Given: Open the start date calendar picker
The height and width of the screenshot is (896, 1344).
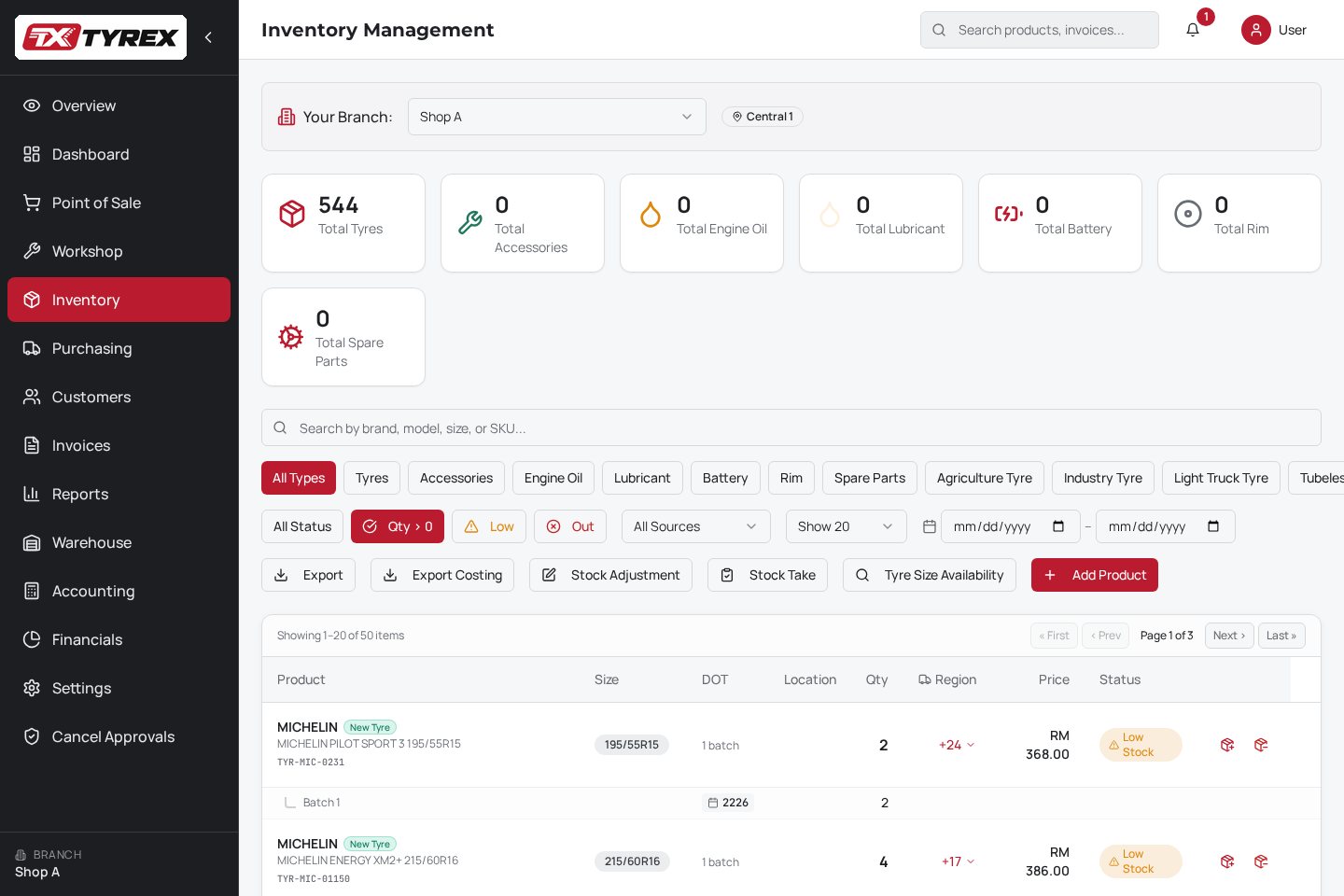Looking at the screenshot, I should coord(1058,526).
